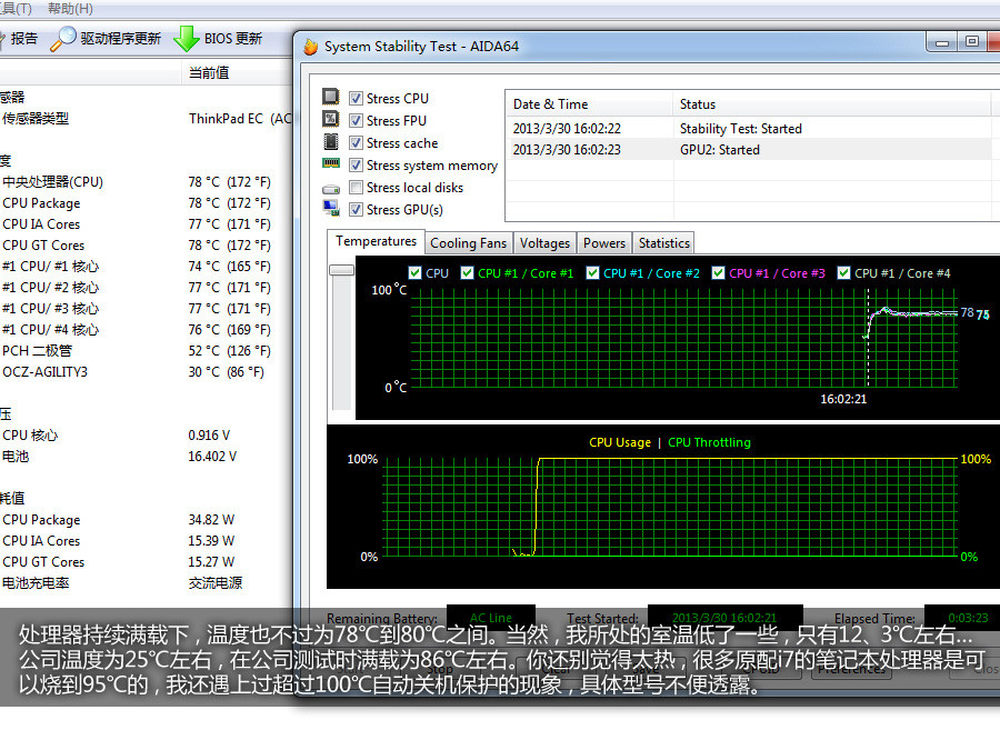The image size is (1000, 750).
Task: Click the 报告 toolbar button
Action: 19,38
